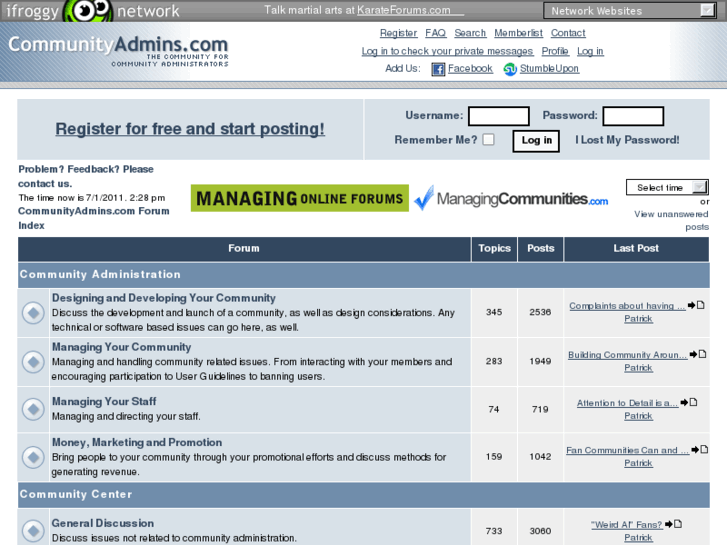Open the KarateForums.com link

tap(410, 10)
